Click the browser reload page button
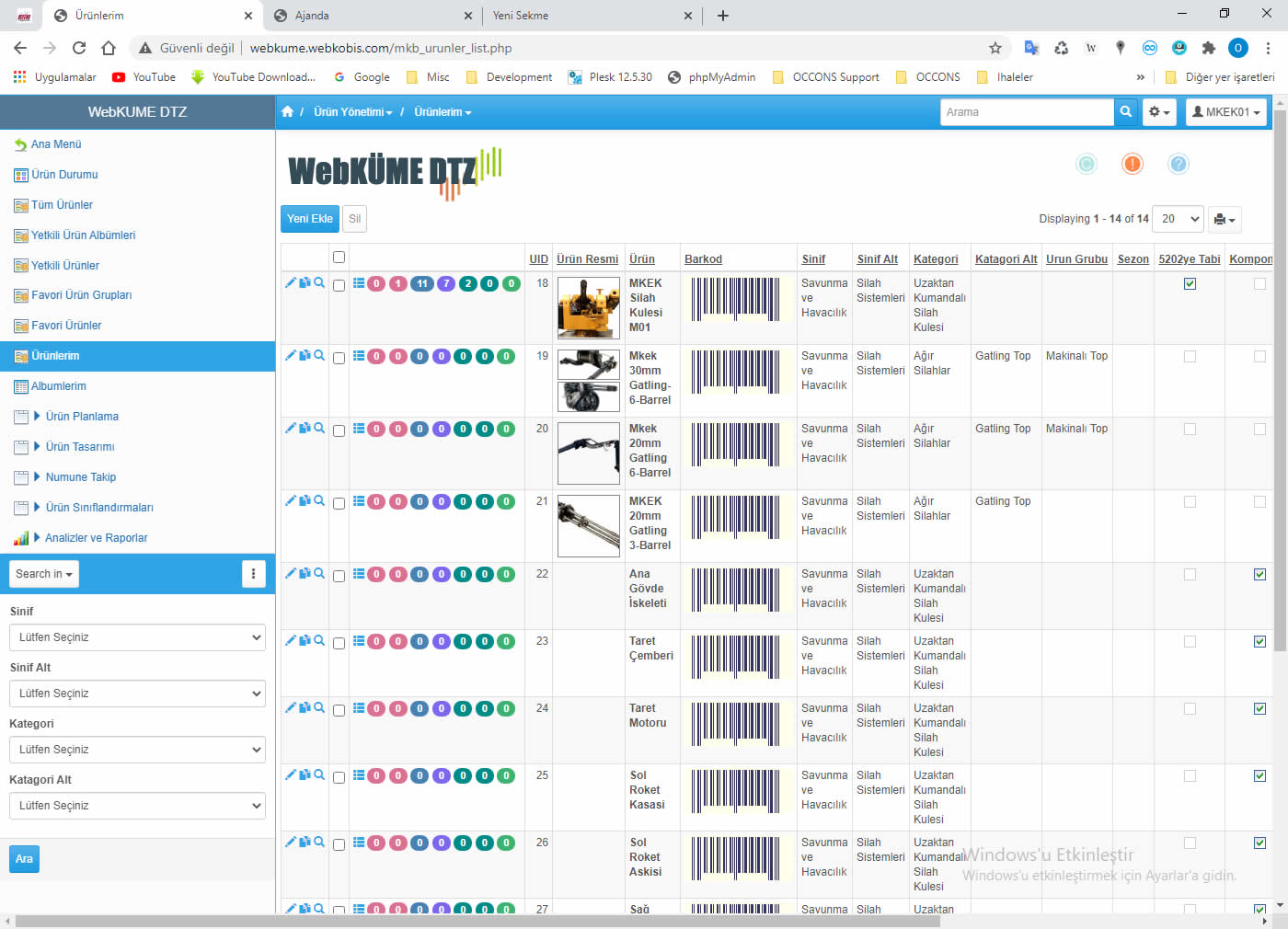This screenshot has height=929, width=1288. tap(79, 48)
